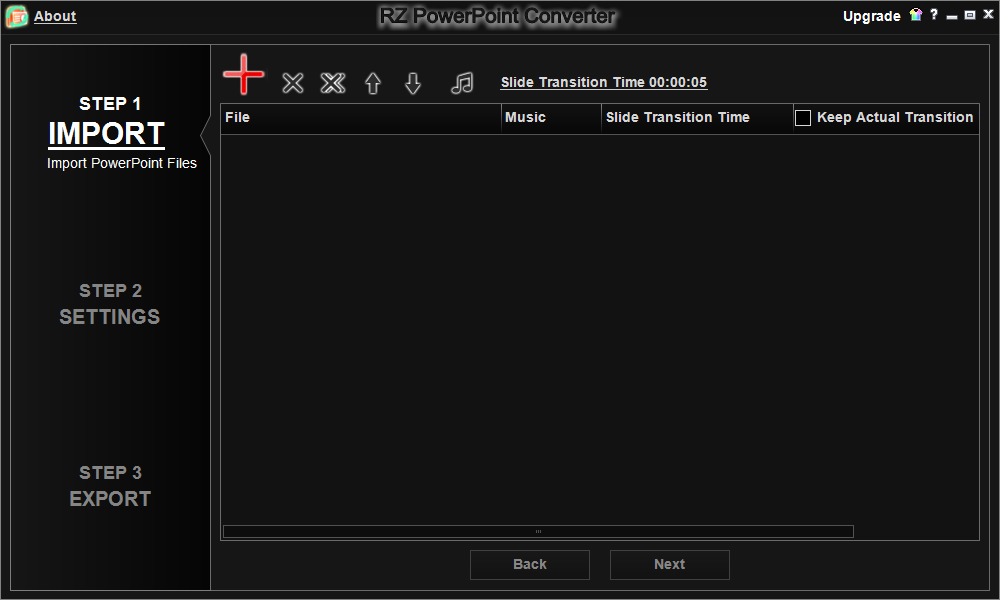
Task: Click the Import PowerPoint Files caption
Action: [122, 163]
